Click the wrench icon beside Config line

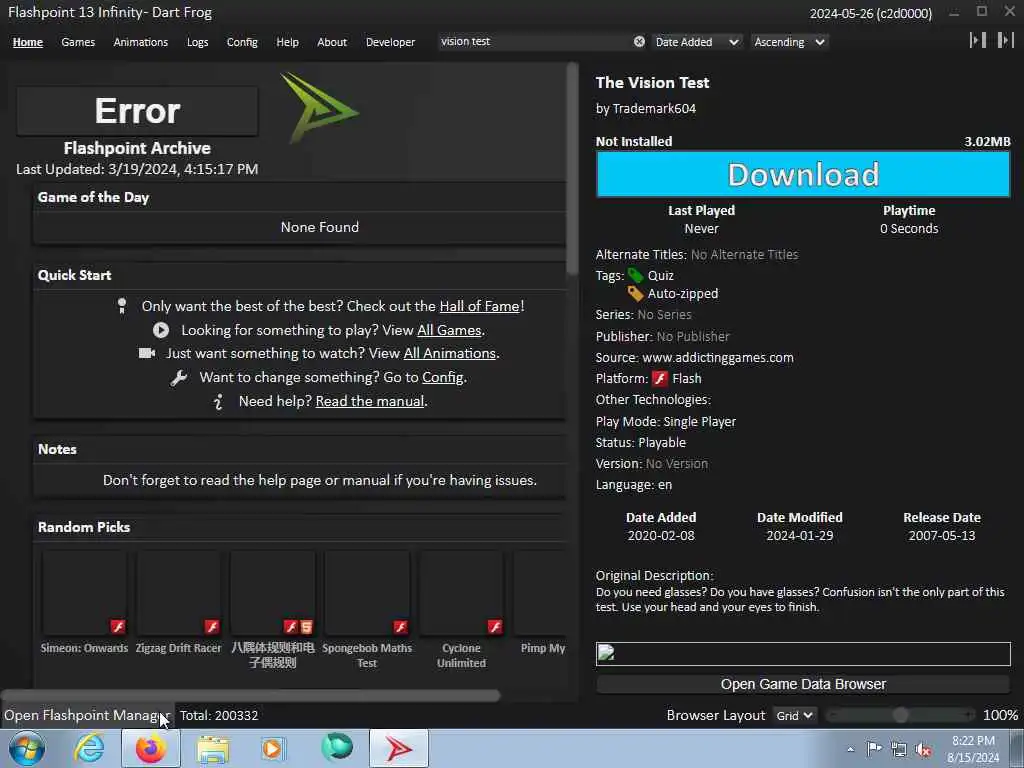pyautogui.click(x=179, y=377)
